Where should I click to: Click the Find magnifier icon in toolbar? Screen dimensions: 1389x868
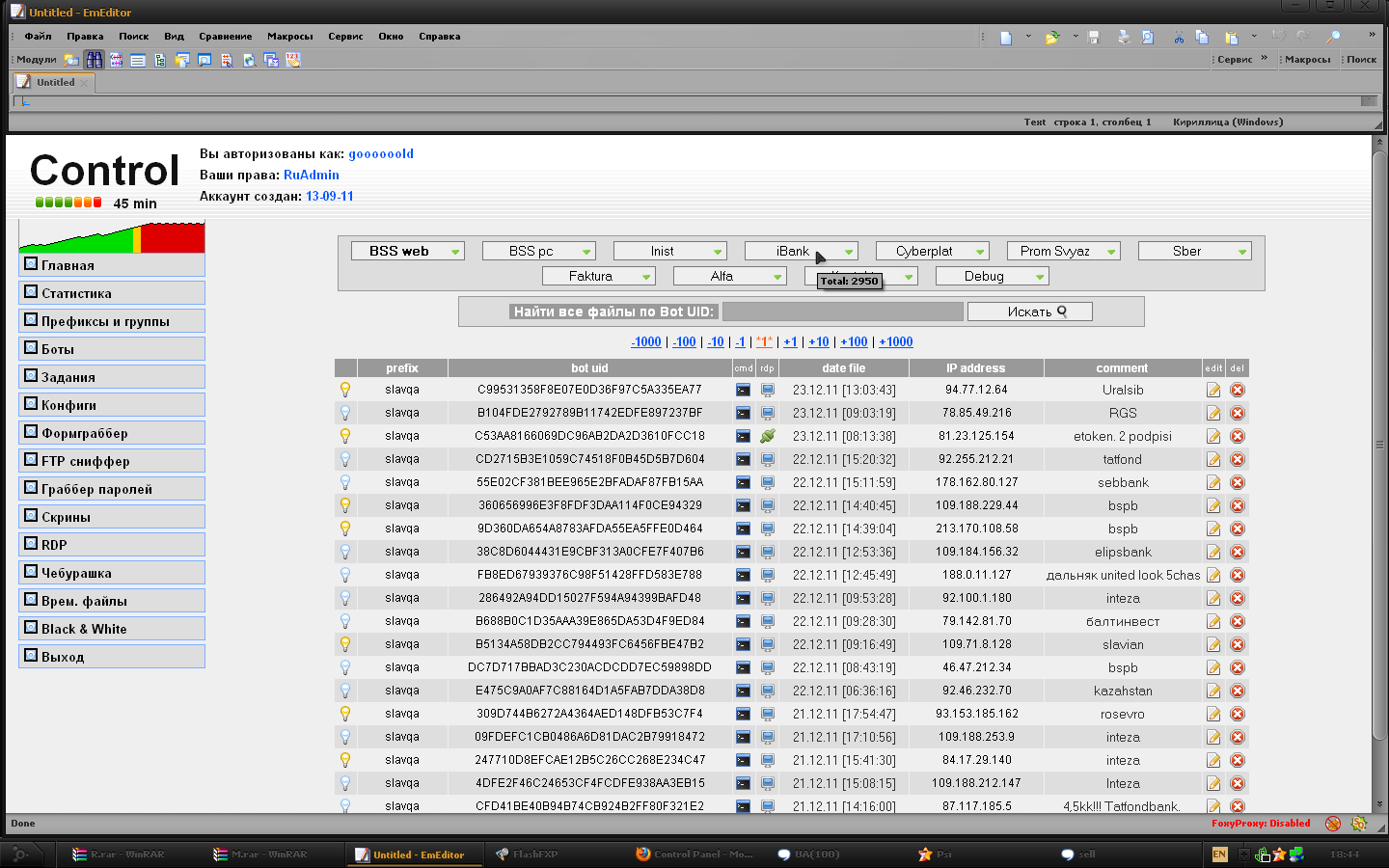pyautogui.click(x=1334, y=38)
